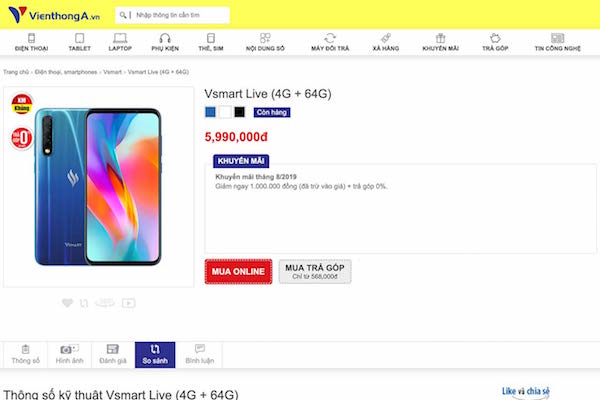Choose the blue color swatch

click(x=210, y=112)
